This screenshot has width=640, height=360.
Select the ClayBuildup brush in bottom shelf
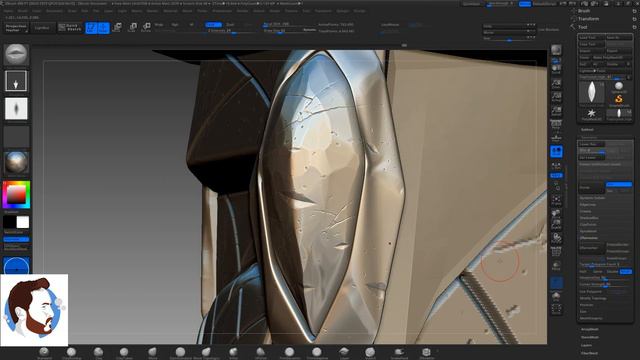tap(71, 353)
